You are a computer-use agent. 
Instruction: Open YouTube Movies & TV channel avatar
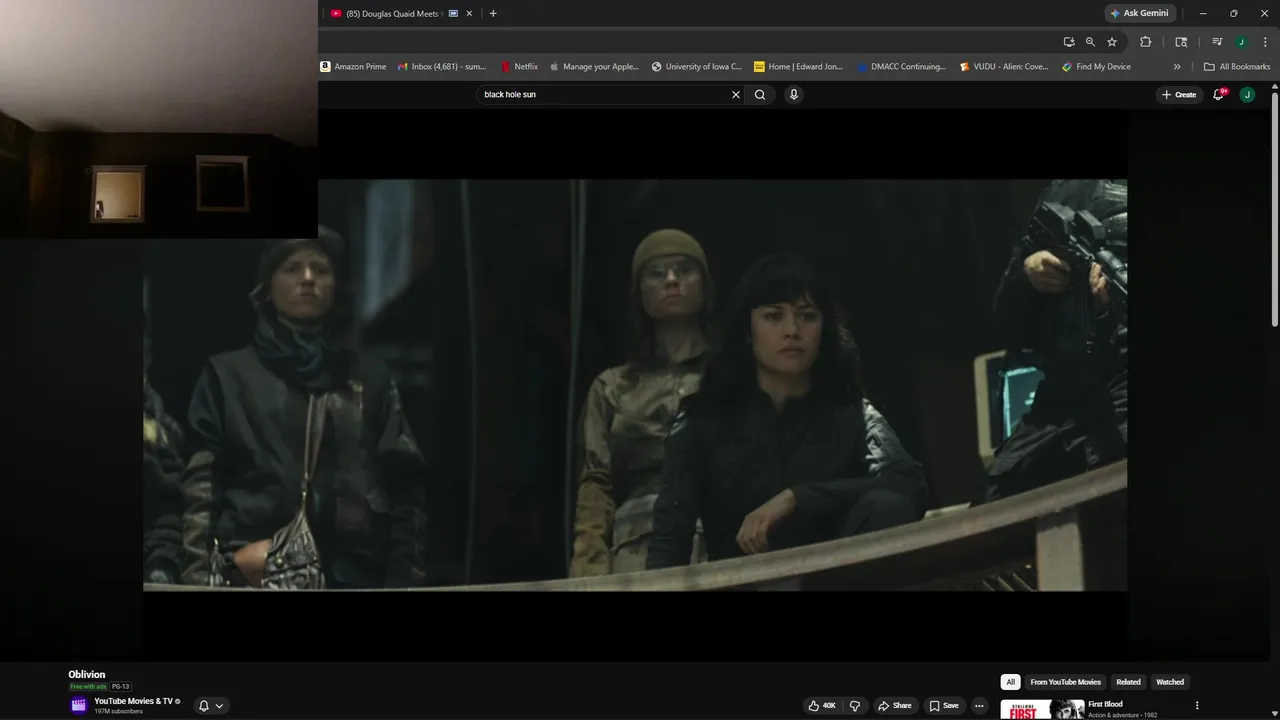[79, 705]
